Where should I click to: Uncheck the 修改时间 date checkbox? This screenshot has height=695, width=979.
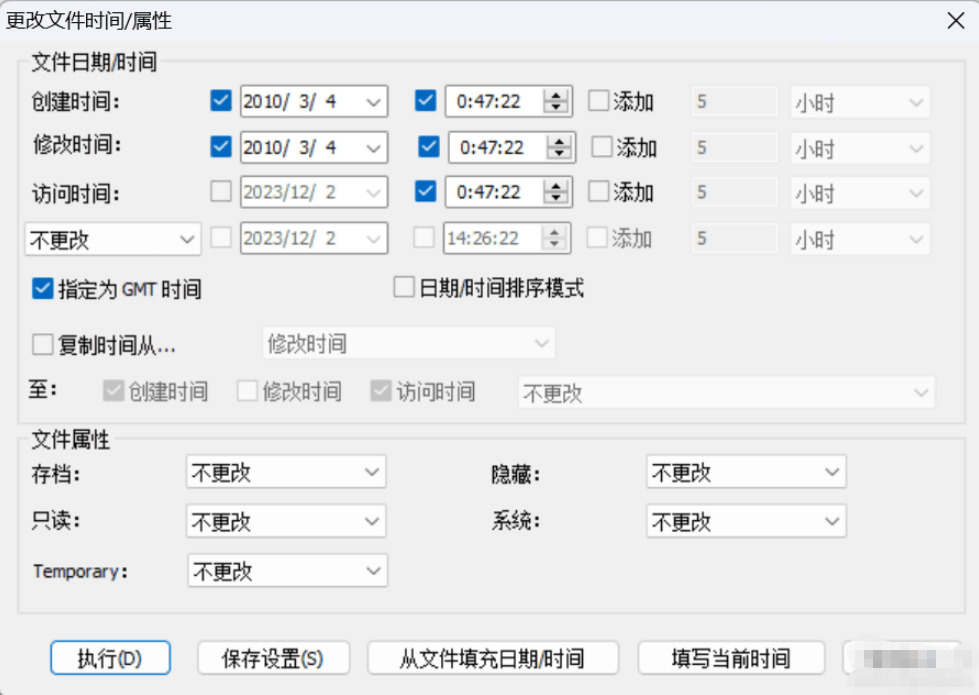coord(221,147)
